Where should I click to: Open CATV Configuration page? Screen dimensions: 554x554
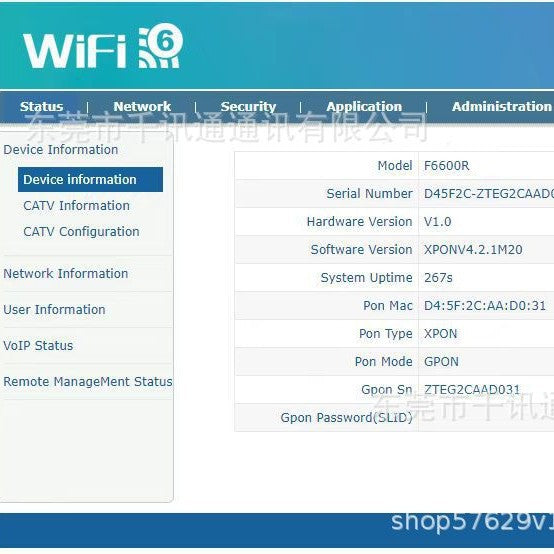point(81,232)
